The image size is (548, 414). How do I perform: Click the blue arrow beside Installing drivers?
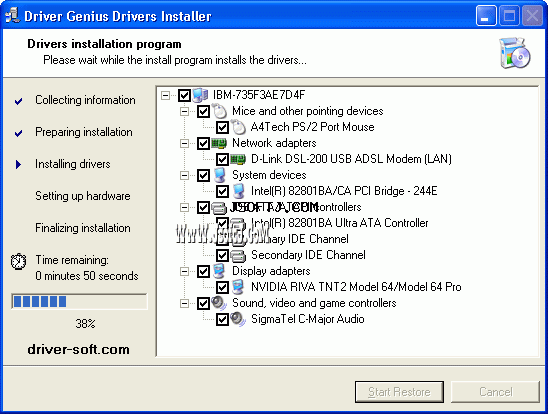[x=18, y=164]
